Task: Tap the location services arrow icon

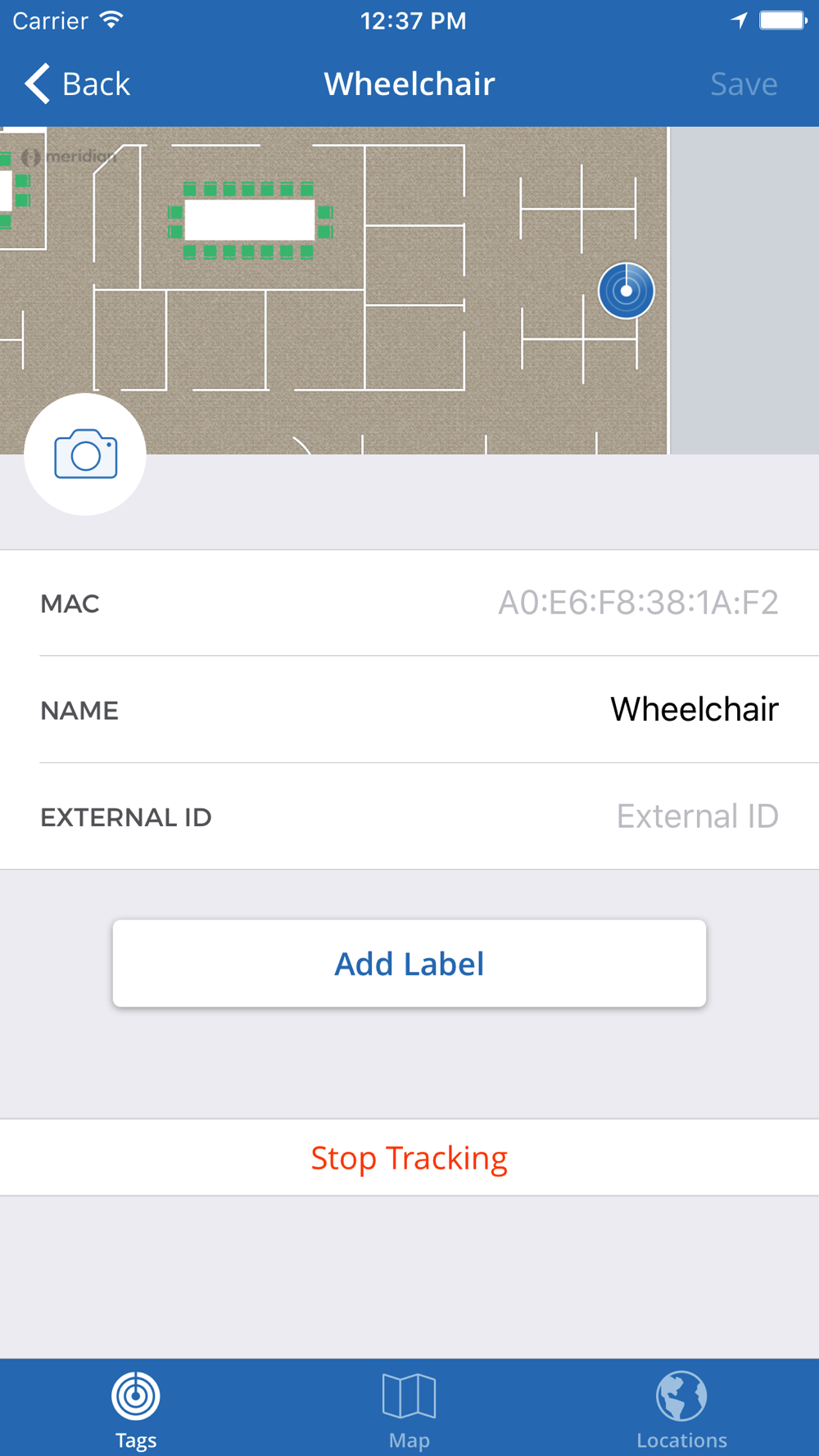Action: coord(739,20)
